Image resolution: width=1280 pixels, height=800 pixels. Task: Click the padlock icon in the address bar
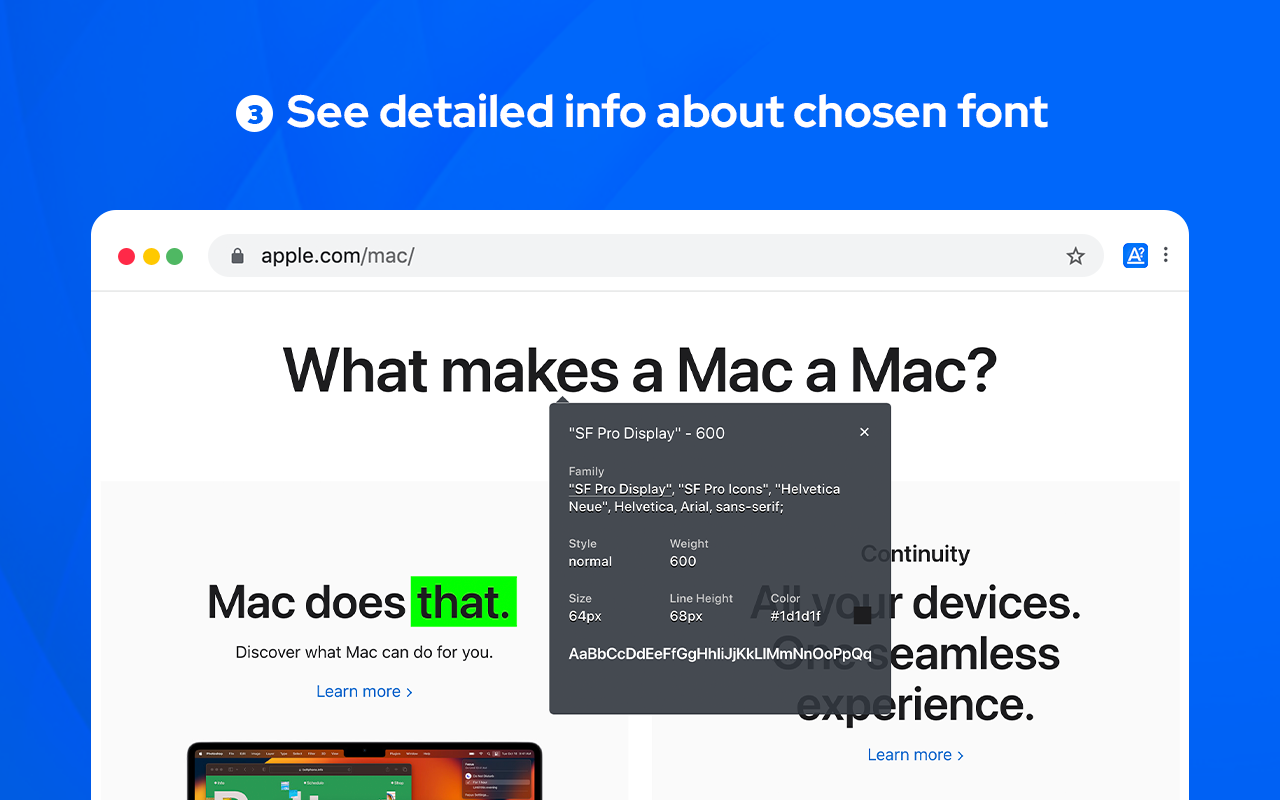237,255
